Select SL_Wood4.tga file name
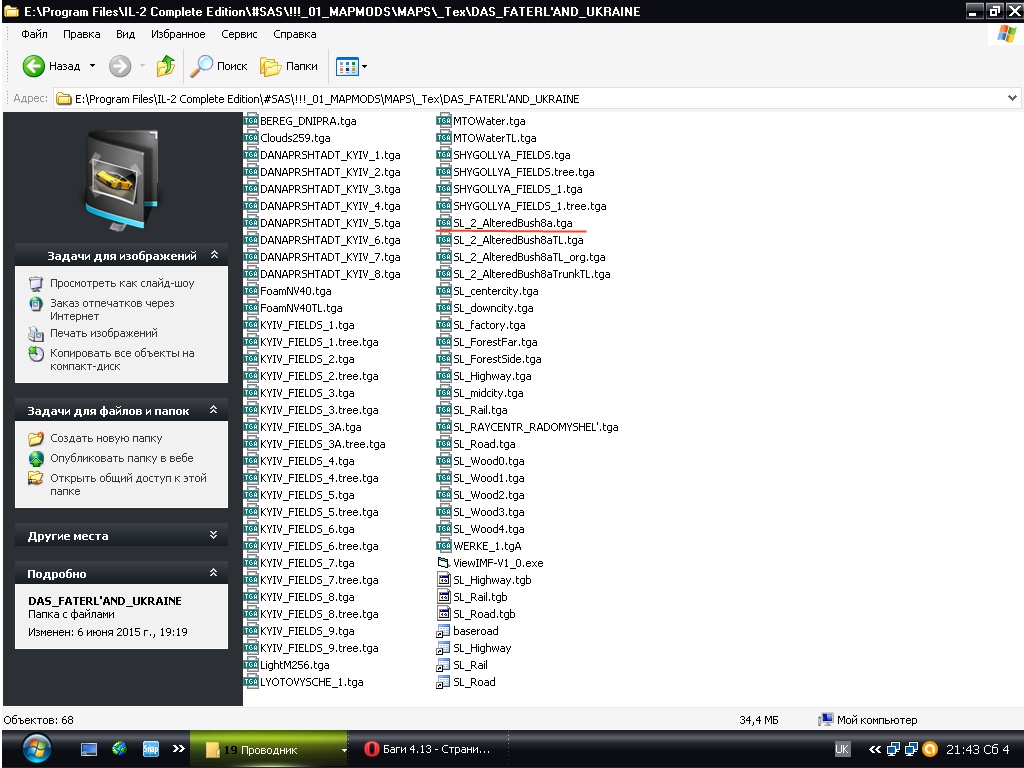The height and width of the screenshot is (768, 1024). (488, 529)
